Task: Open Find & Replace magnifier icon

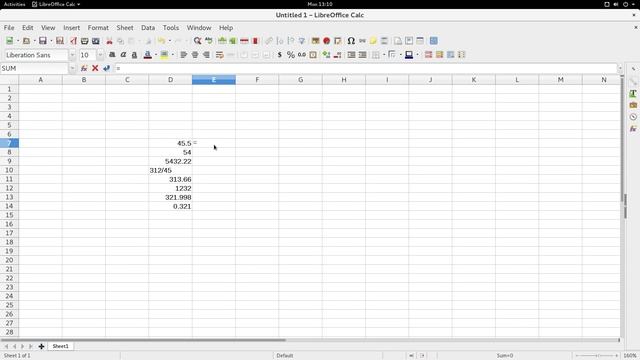Action: point(198,41)
